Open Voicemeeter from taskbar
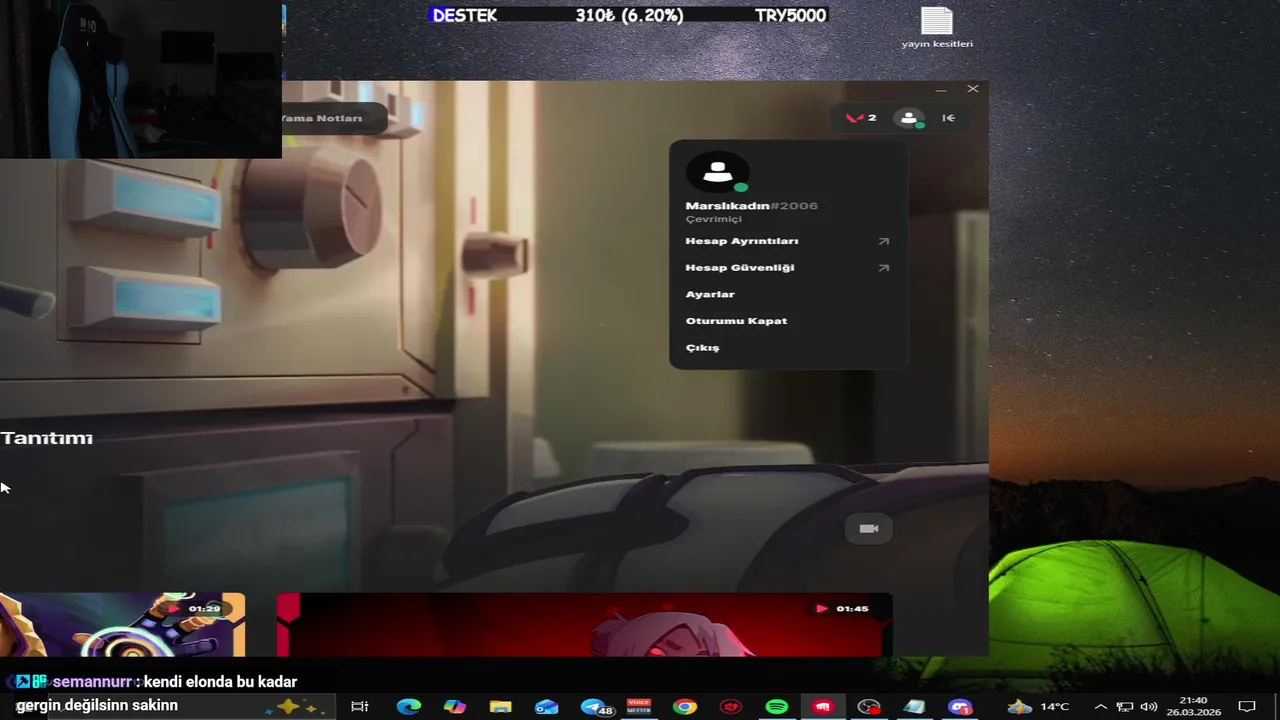Viewport: 1280px width, 720px height. pyautogui.click(x=638, y=707)
